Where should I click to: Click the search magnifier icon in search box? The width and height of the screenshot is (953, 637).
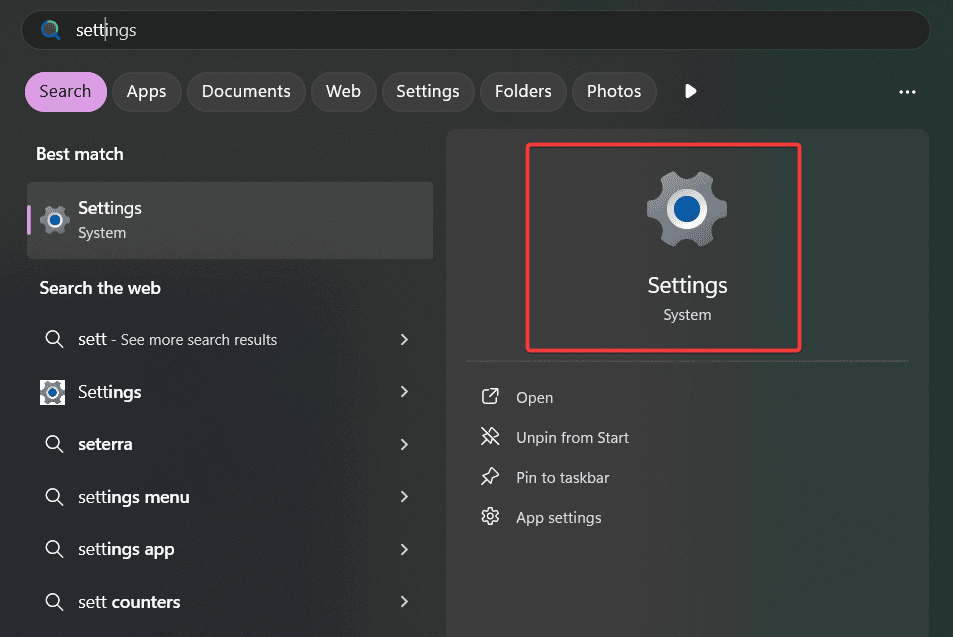50,30
